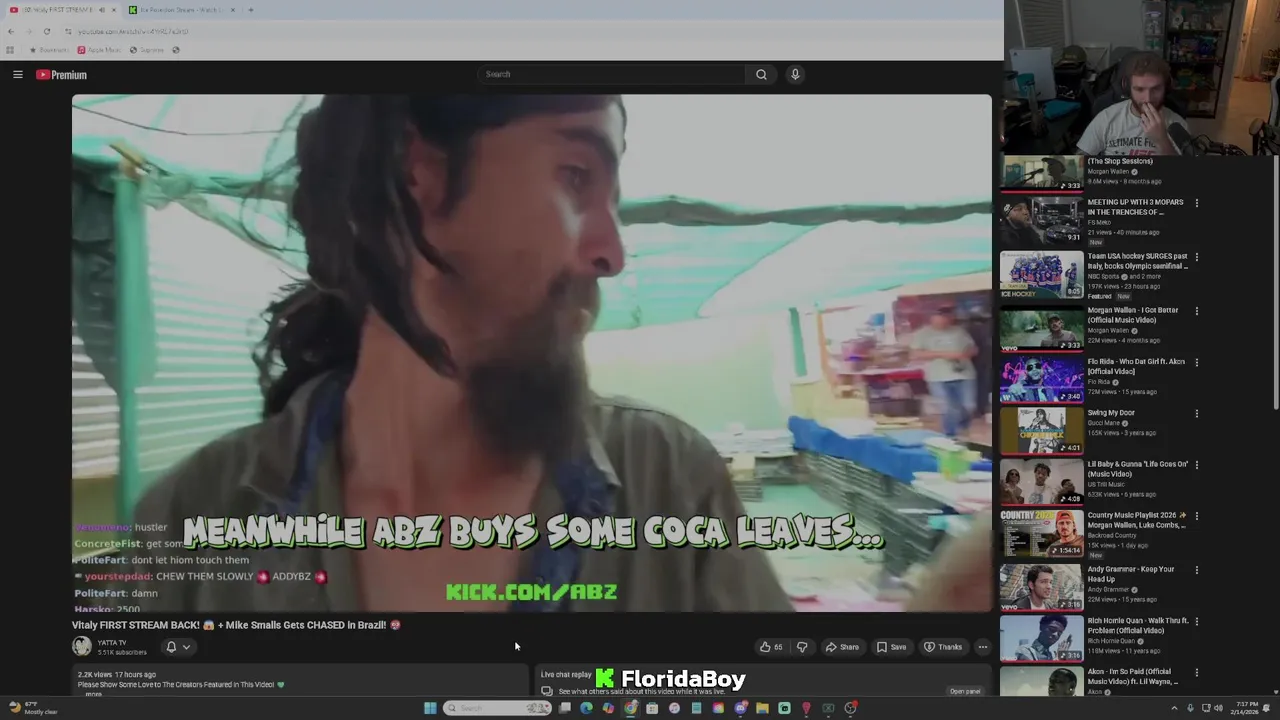Open the taskbar volume speaker control
Screen dimensions: 1280x720
coord(1218,708)
